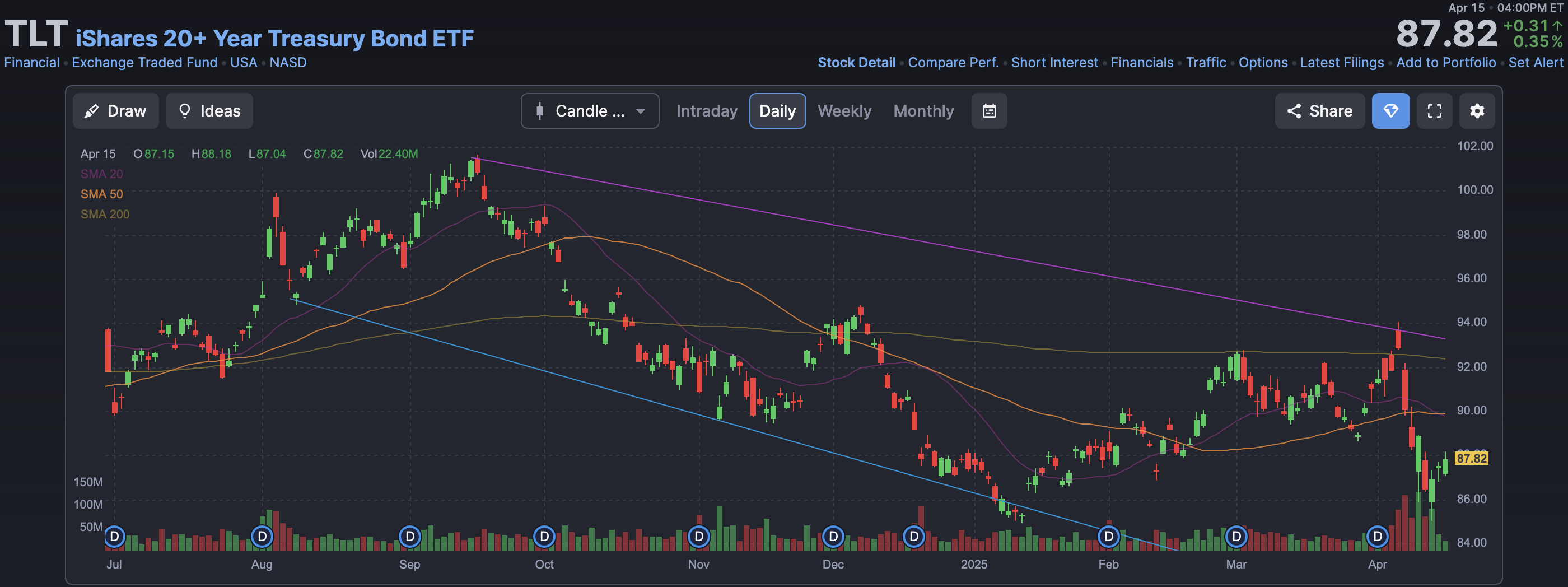Click the blue diamond premium icon
The width and height of the screenshot is (1568, 587).
[x=1390, y=111]
